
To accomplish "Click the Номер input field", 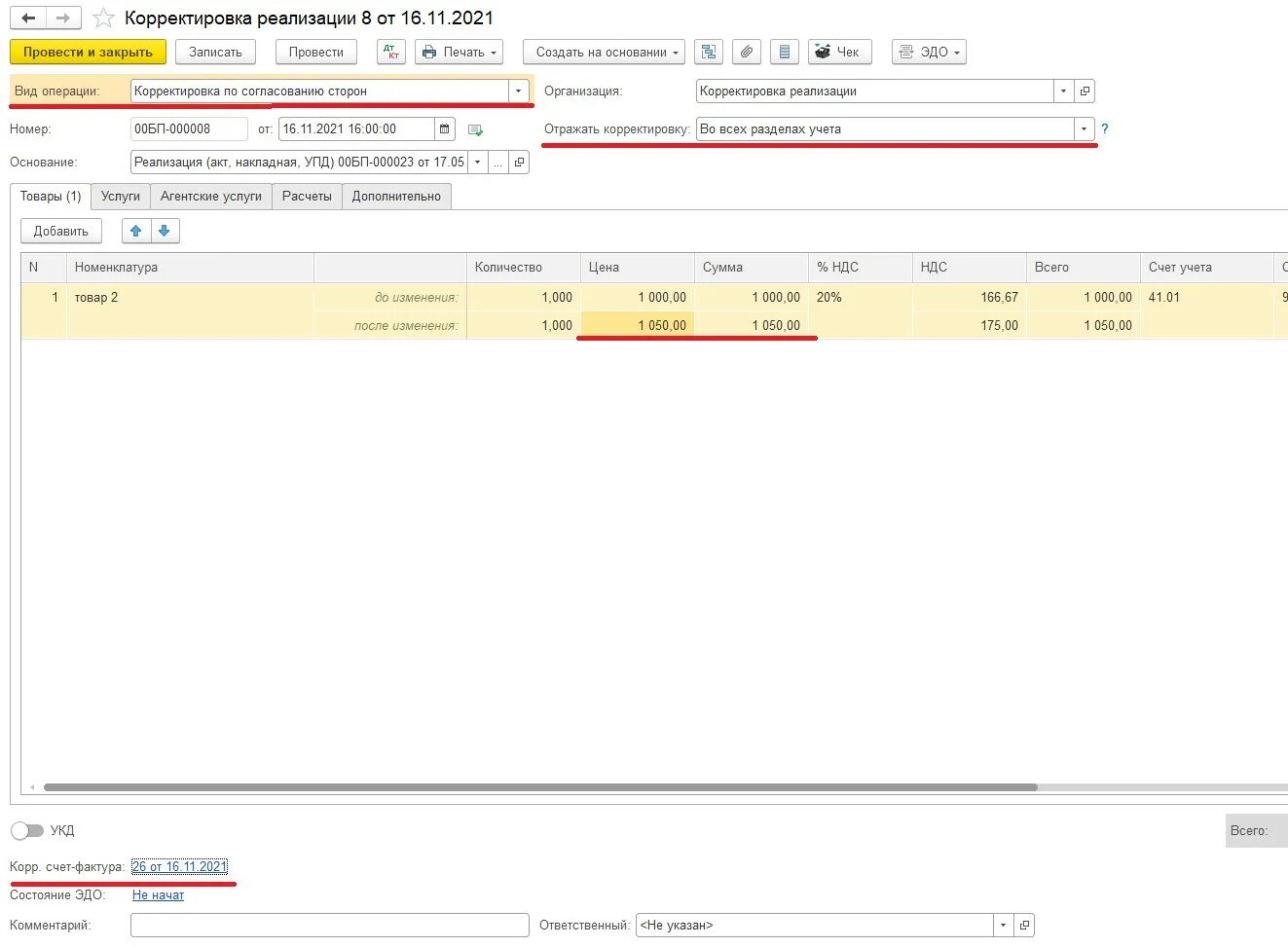I will coord(189,128).
